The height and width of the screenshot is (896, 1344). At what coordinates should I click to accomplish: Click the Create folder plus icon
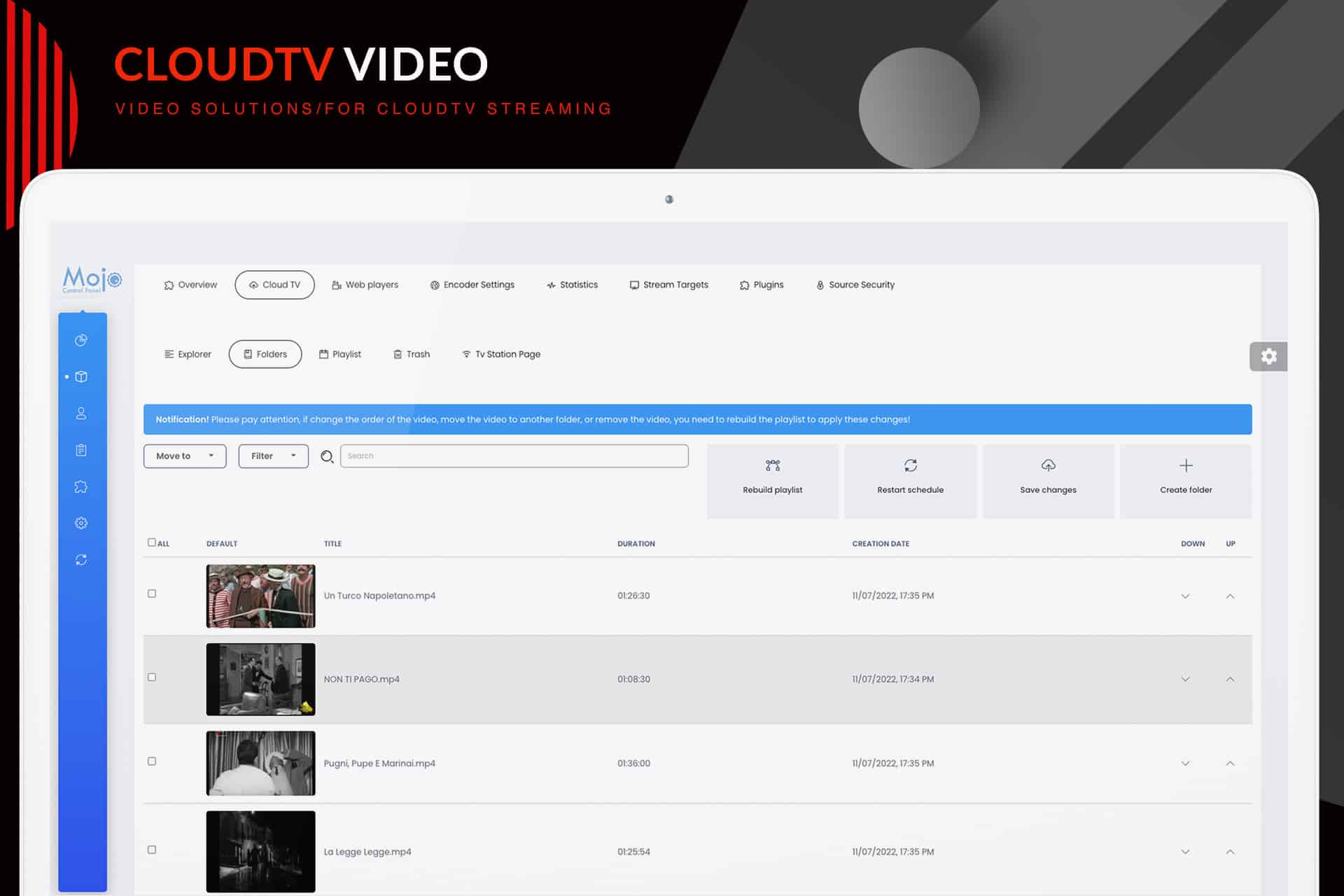(1186, 465)
